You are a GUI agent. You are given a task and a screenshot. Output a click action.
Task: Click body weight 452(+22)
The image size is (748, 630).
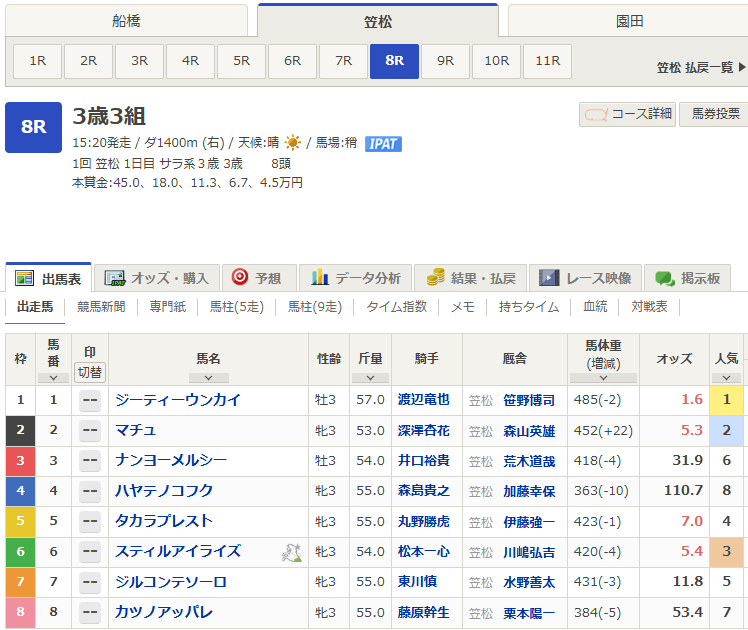click(x=603, y=430)
